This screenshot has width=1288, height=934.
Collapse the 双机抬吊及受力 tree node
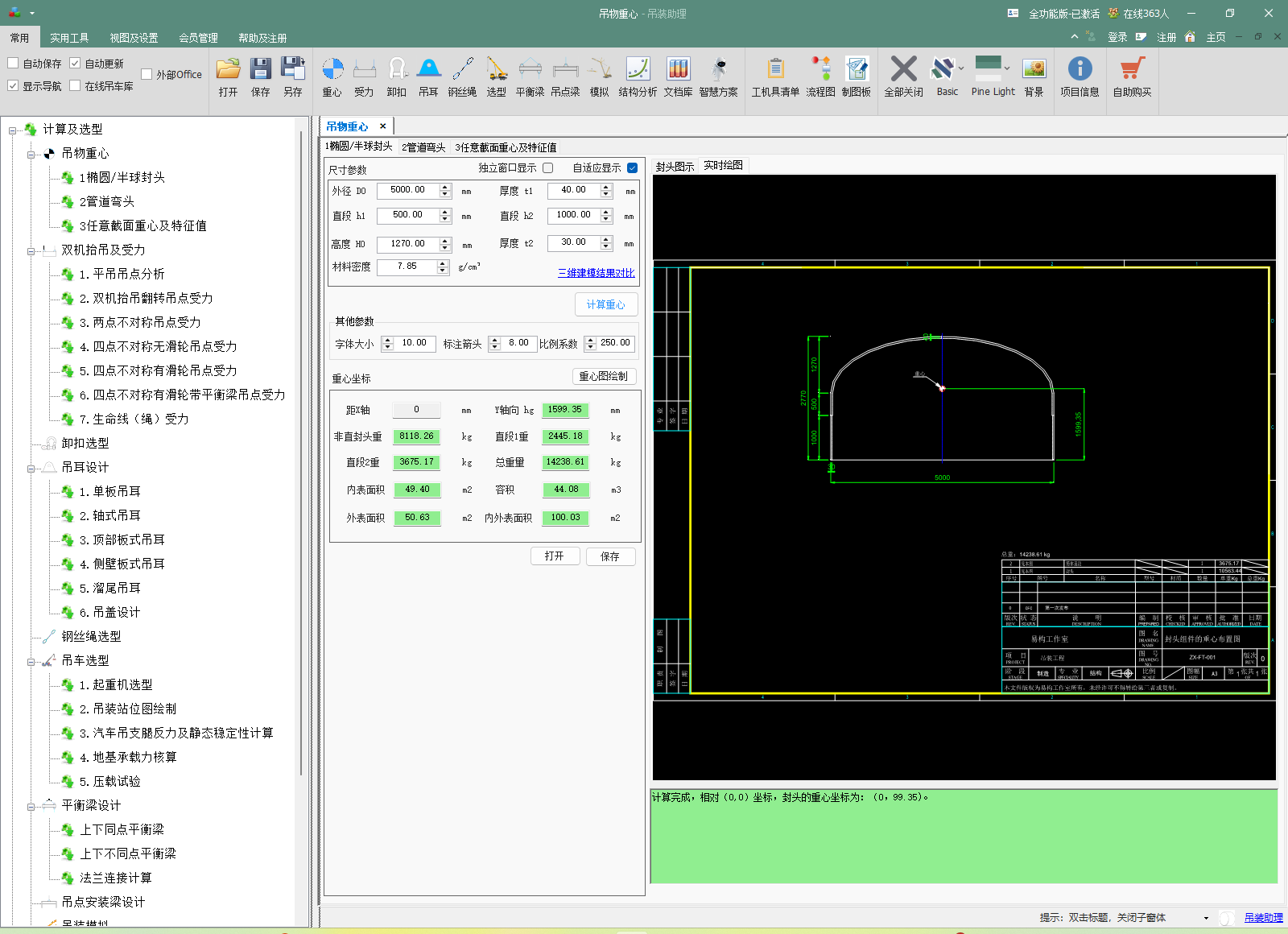(x=31, y=250)
